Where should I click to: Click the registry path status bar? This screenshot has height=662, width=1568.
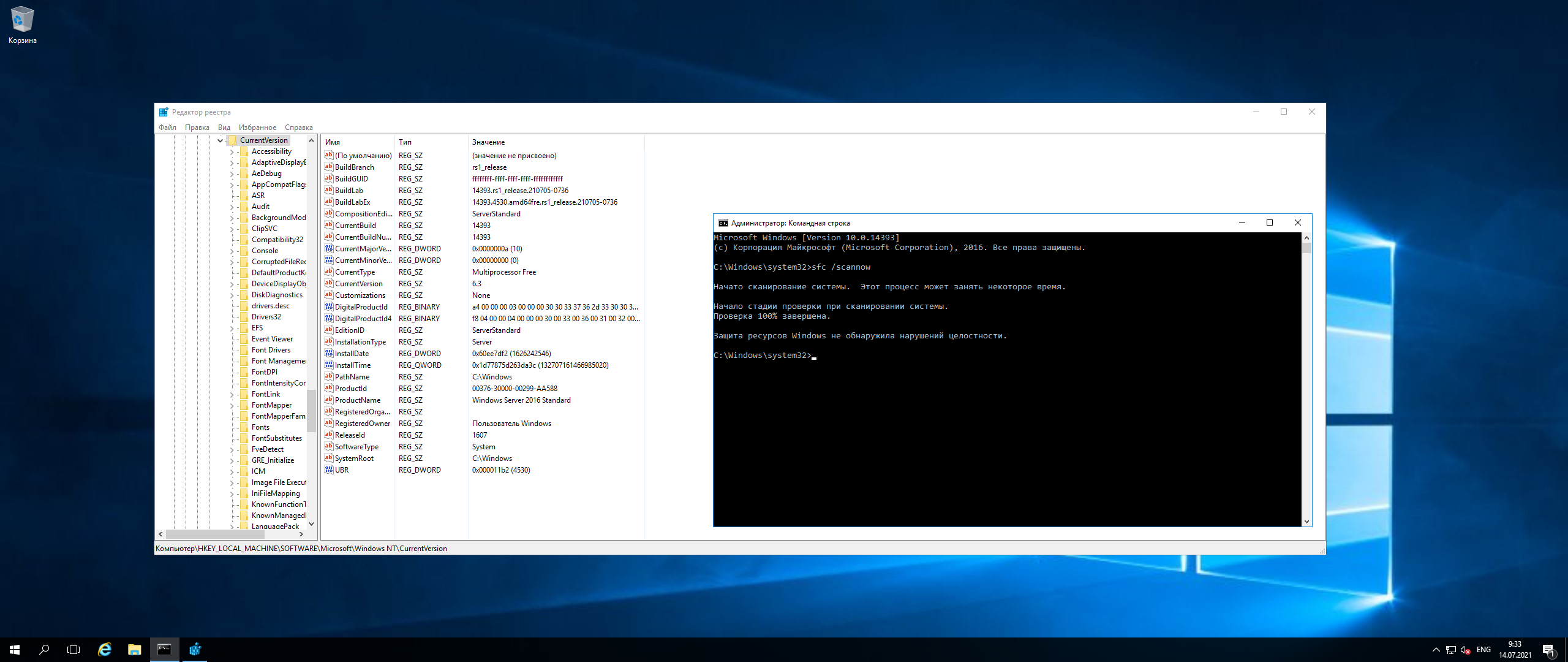tap(739, 549)
